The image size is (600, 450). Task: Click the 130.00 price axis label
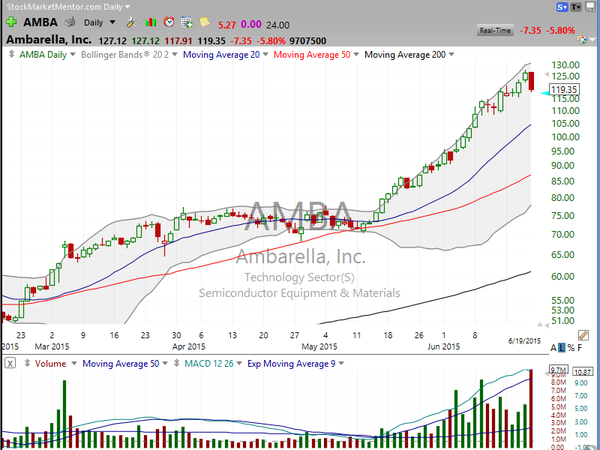tap(566, 65)
